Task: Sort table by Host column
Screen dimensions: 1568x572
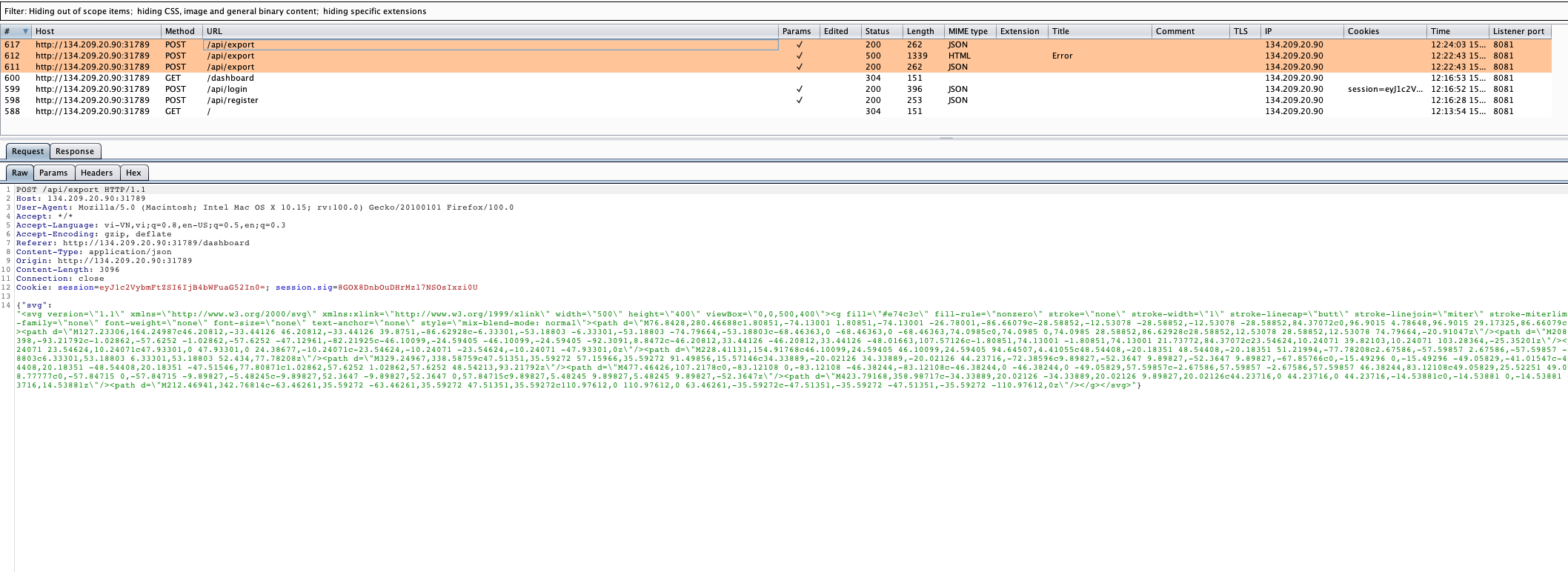Action: [96, 31]
